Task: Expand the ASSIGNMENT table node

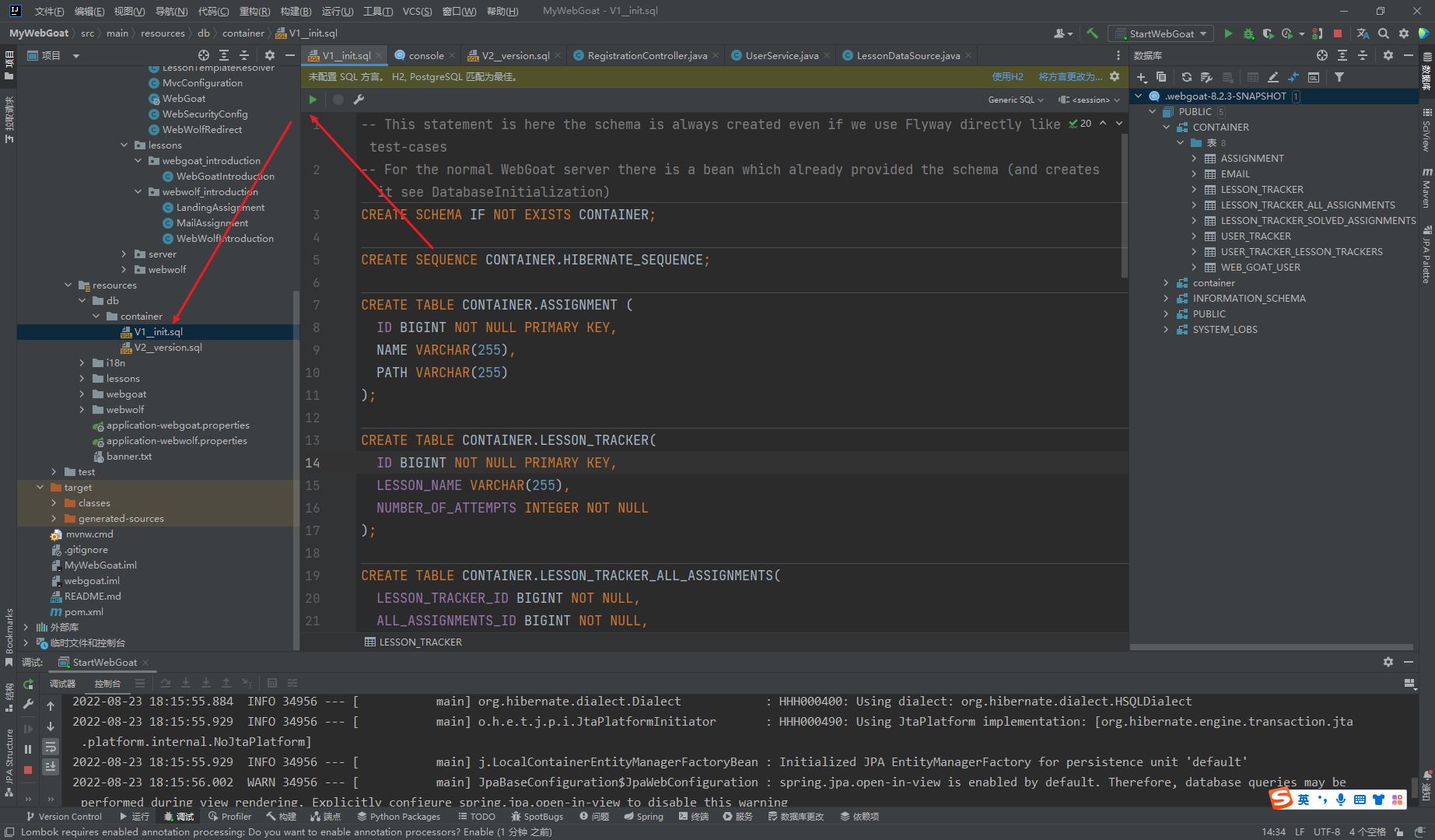Action: [1194, 159]
